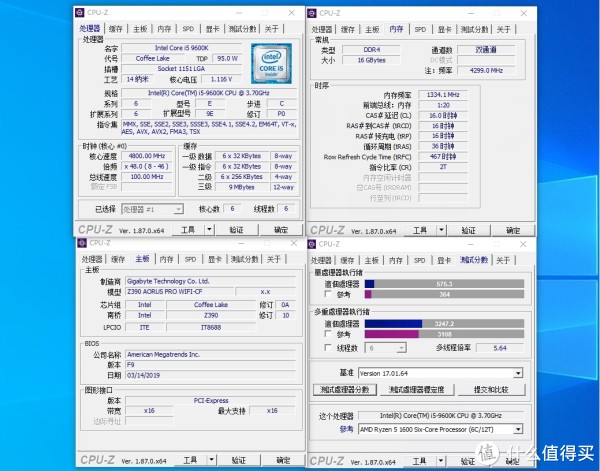Screen dimensions: 600x471
Task: Click 测试处理器分数 bench CPU button
Action: coord(344,390)
